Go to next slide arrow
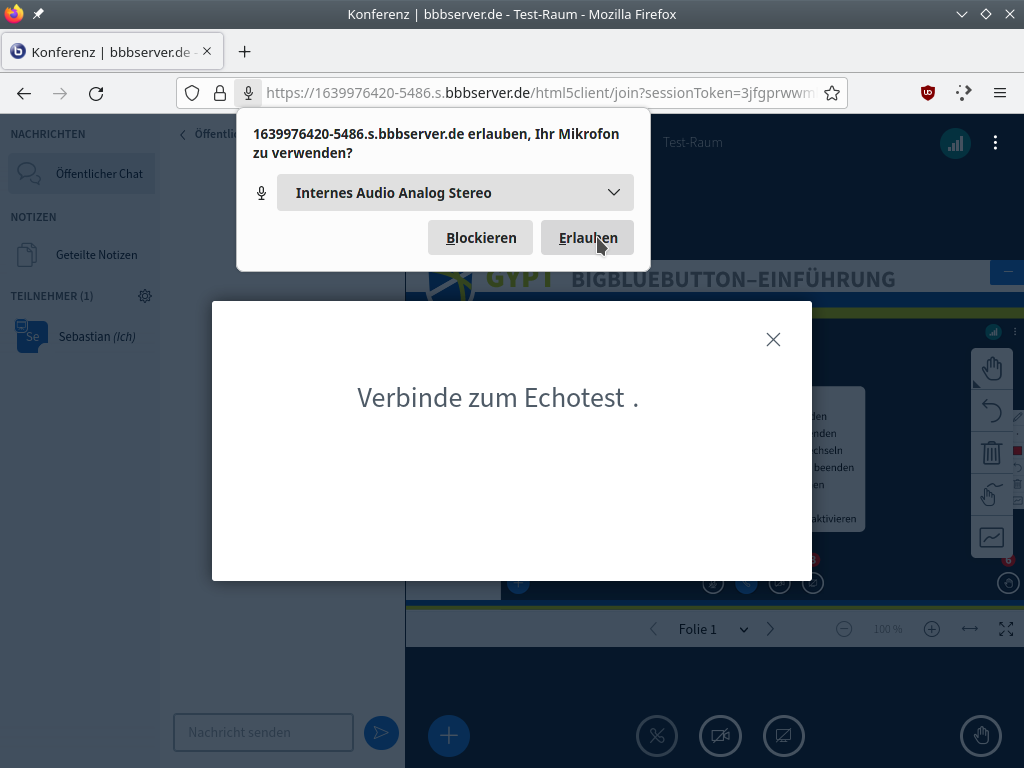1024x768 pixels. click(770, 629)
